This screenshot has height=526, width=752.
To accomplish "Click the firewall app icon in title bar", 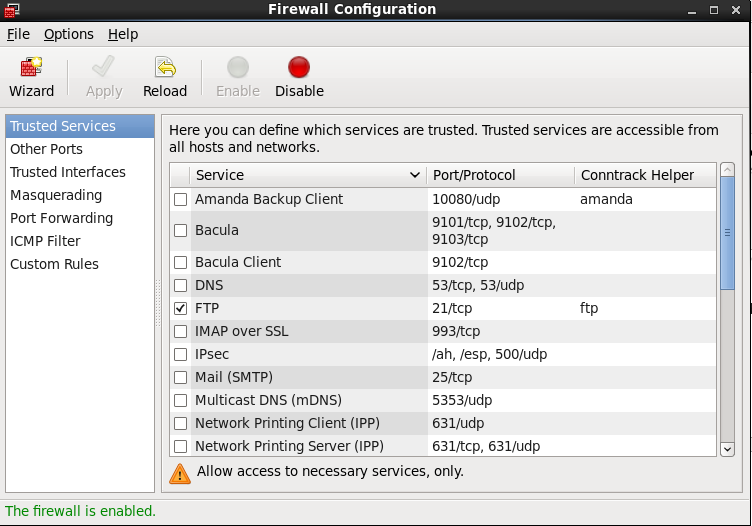I will click(x=12, y=10).
